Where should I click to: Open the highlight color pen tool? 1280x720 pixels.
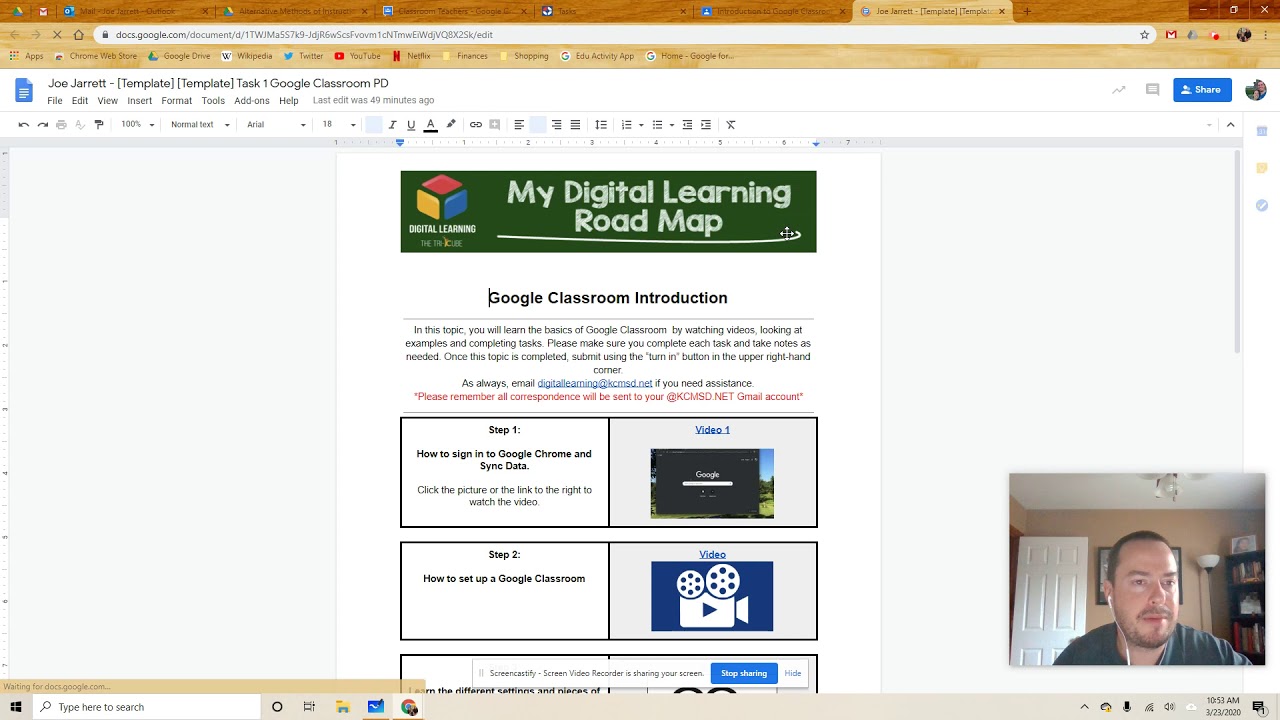point(451,124)
